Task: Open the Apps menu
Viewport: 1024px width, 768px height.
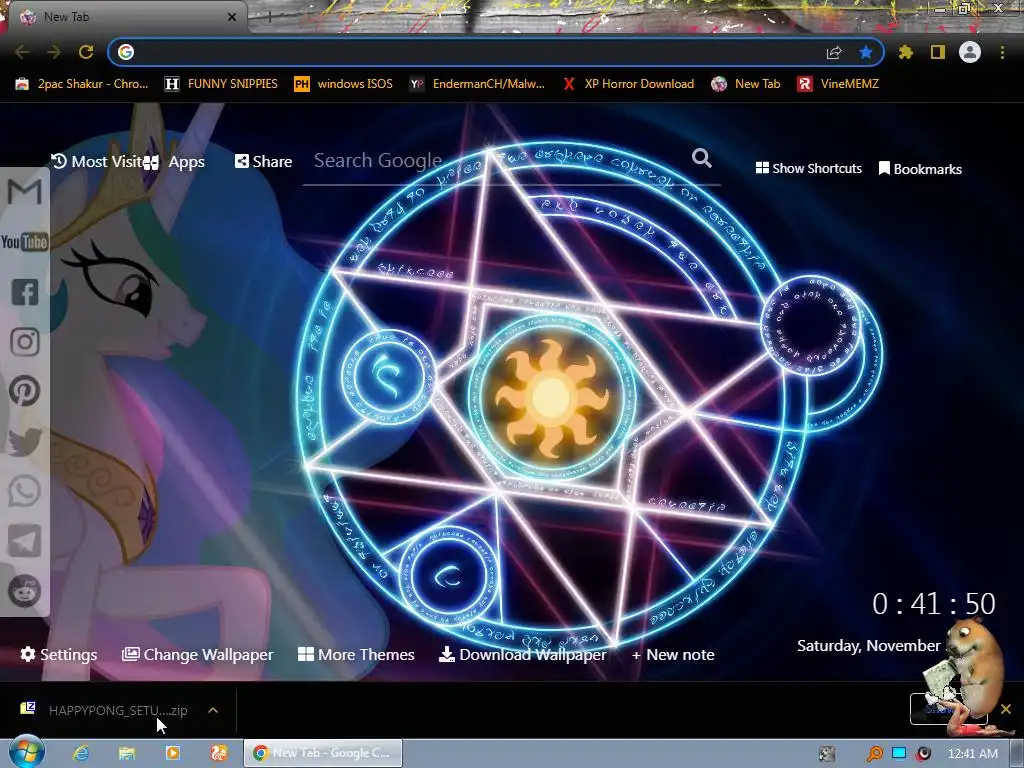Action: [174, 162]
